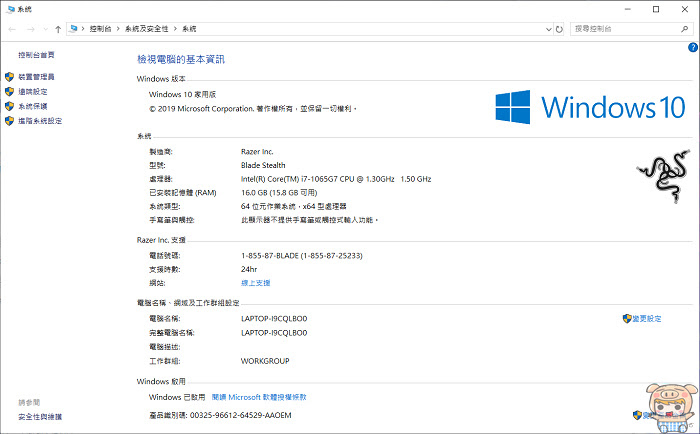Click the Windows 10 logo

(590, 107)
